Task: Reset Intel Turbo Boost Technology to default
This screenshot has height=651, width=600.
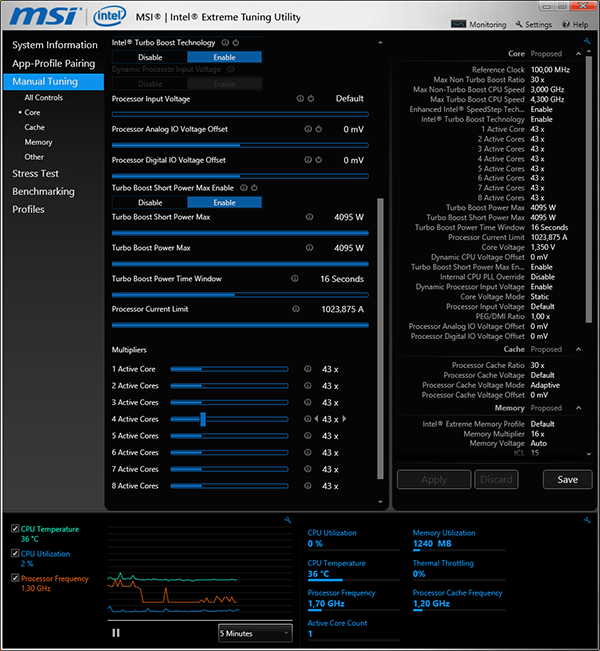Action: (236, 43)
